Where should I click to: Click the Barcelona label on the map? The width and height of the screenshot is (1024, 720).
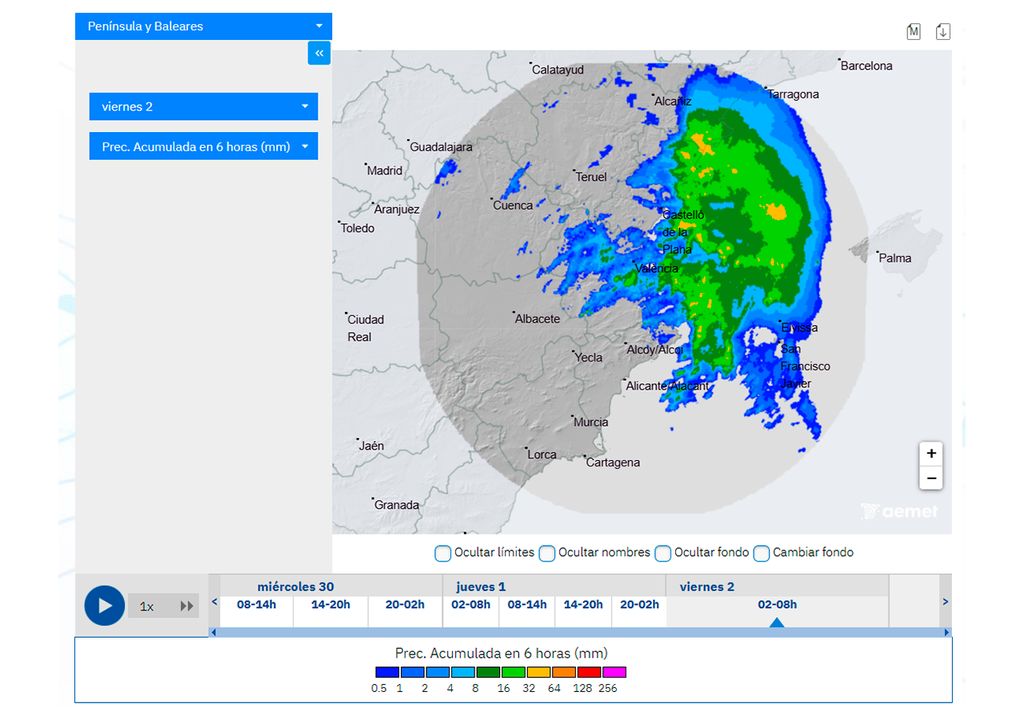866,66
